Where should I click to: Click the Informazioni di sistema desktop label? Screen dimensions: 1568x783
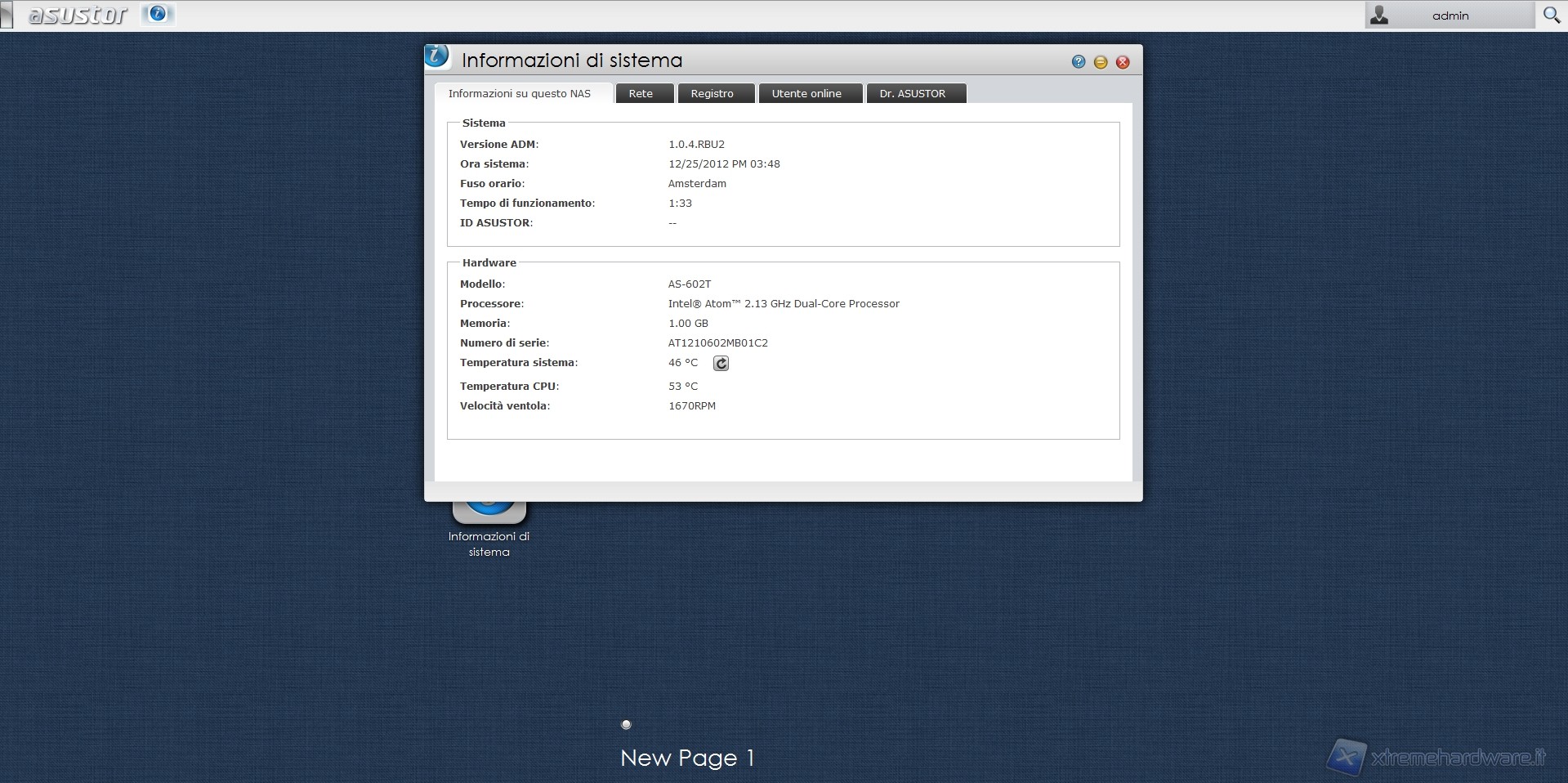[489, 544]
